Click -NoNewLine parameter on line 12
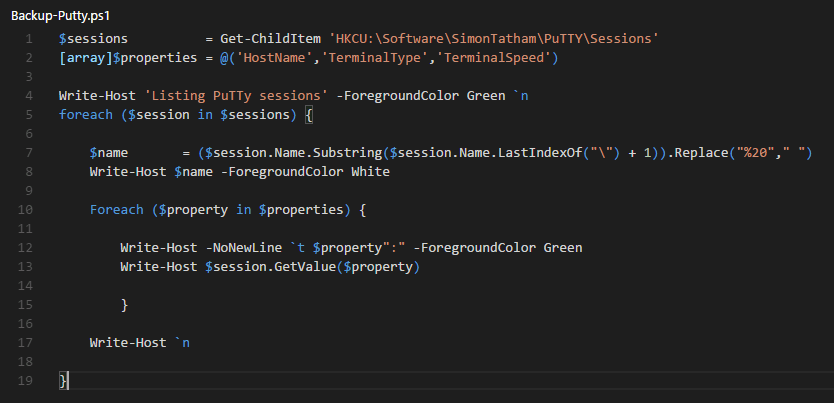 pos(243,248)
